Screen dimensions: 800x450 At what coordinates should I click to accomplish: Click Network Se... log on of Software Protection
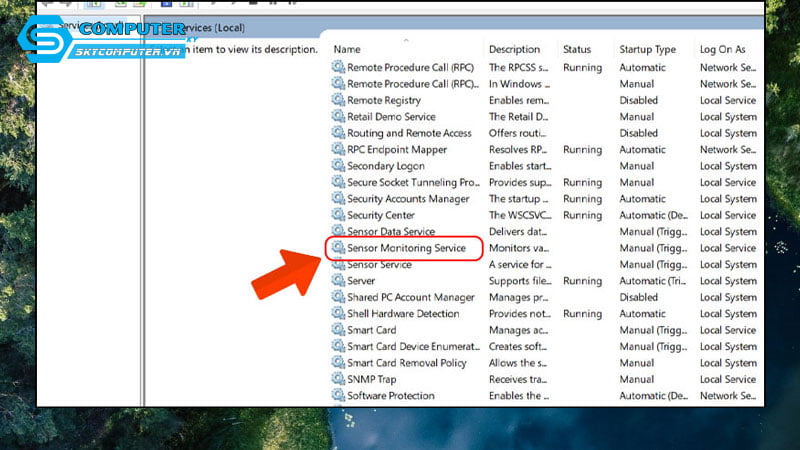tap(728, 395)
